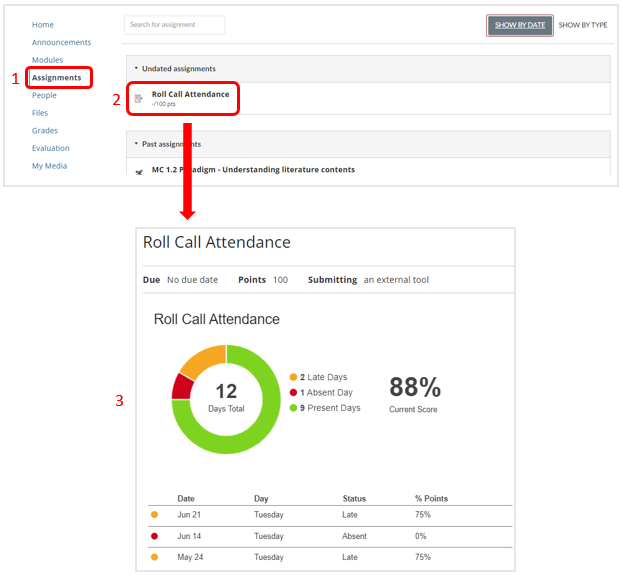This screenshot has width=623, height=578.
Task: Open the Home course link
Action: [43, 25]
